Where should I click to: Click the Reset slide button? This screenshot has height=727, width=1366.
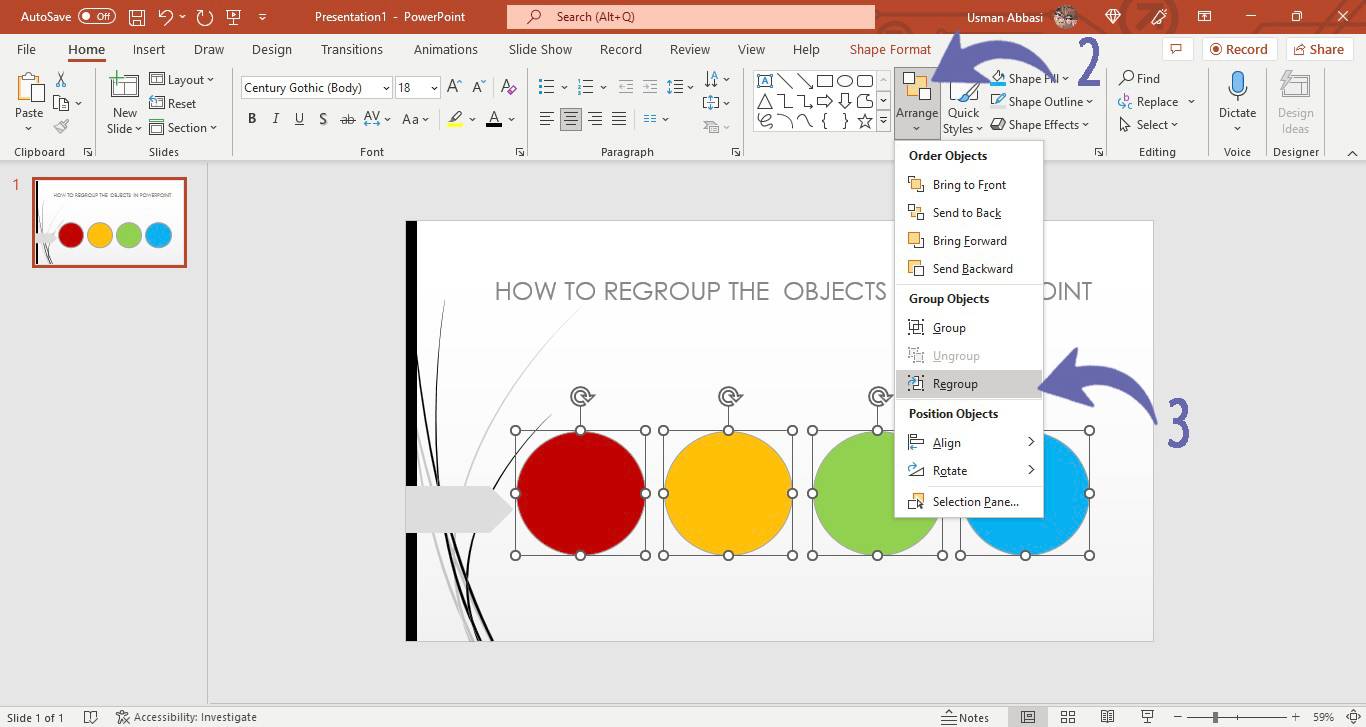(x=173, y=104)
